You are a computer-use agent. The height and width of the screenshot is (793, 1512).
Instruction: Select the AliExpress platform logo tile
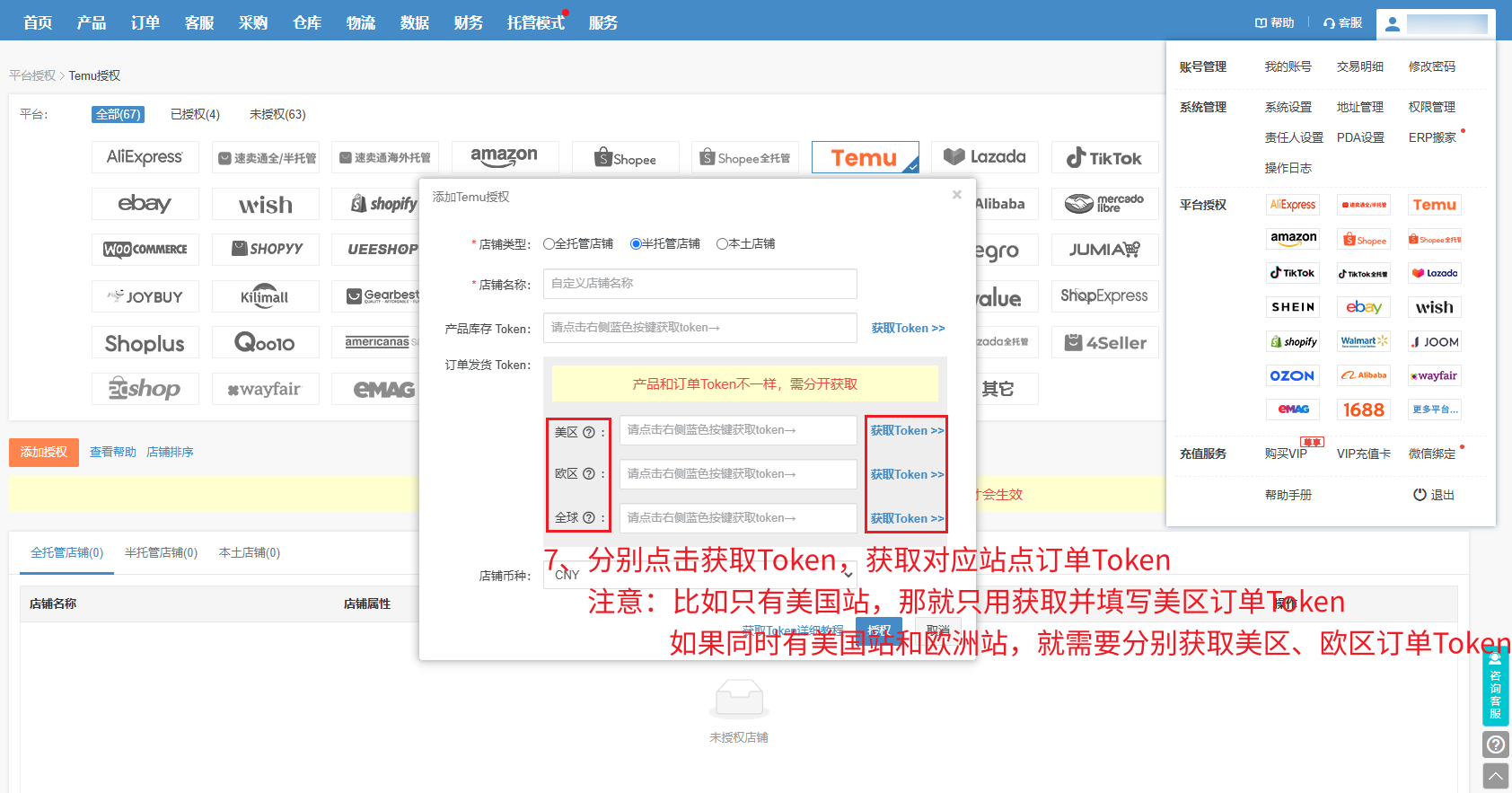(145, 157)
